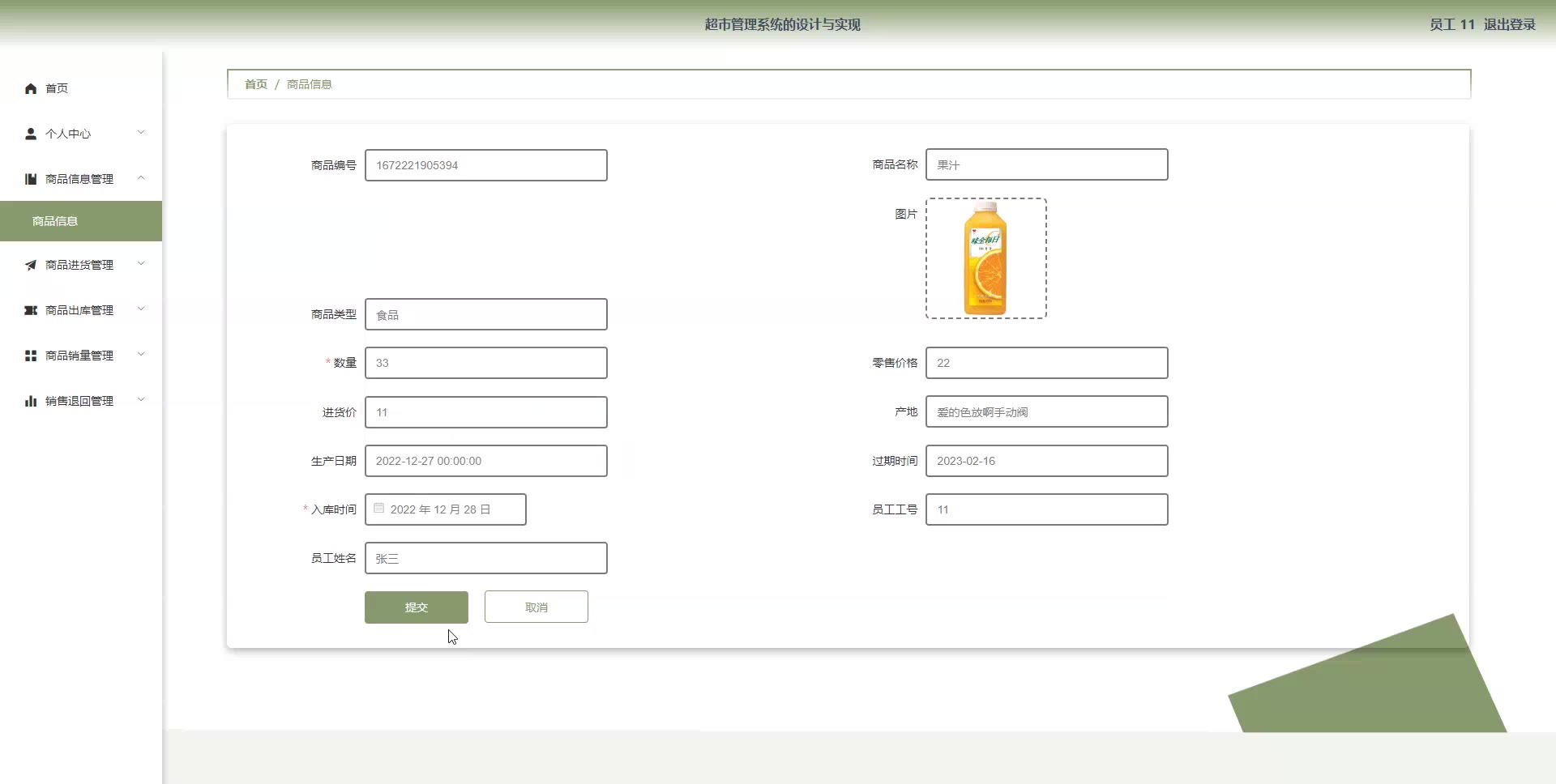Click the 商品出库管理 sidebar icon
The height and width of the screenshot is (784, 1556).
(x=31, y=310)
